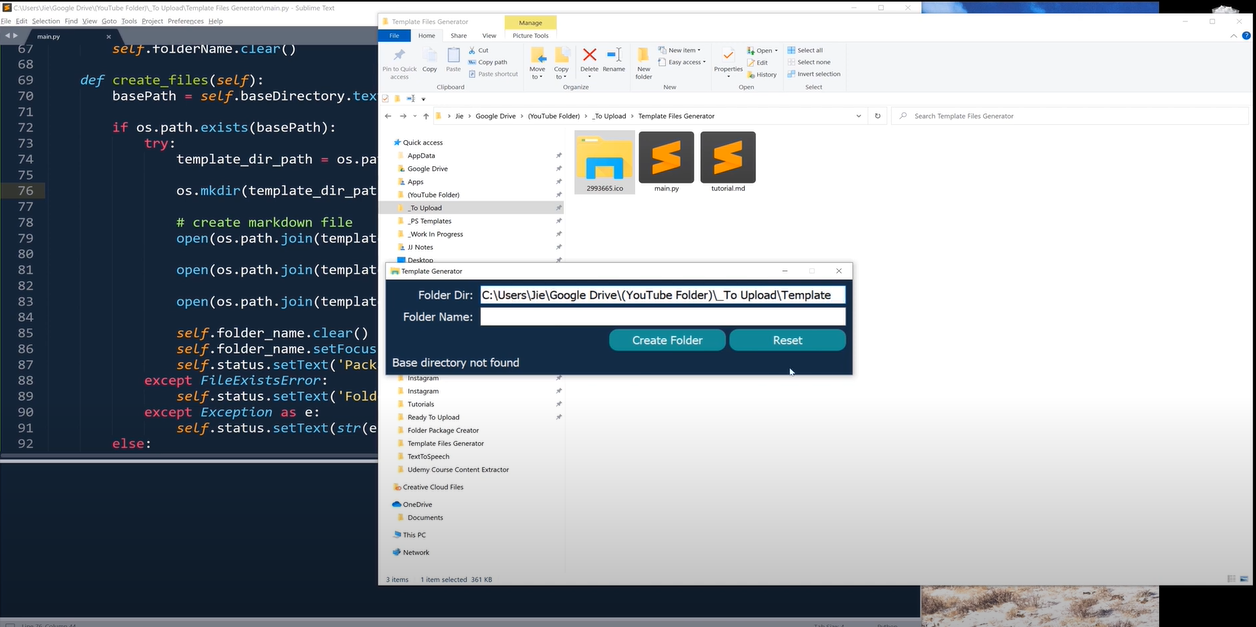Expand the address bar history dropdown
The image size is (1256, 627).
(x=859, y=116)
